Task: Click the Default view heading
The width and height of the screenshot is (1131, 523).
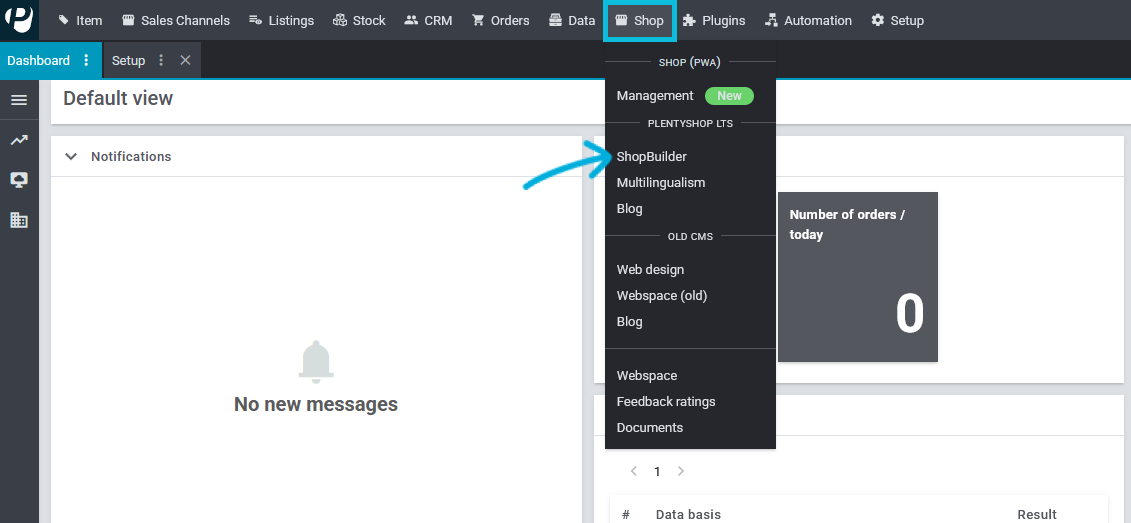Action: pyautogui.click(x=118, y=98)
